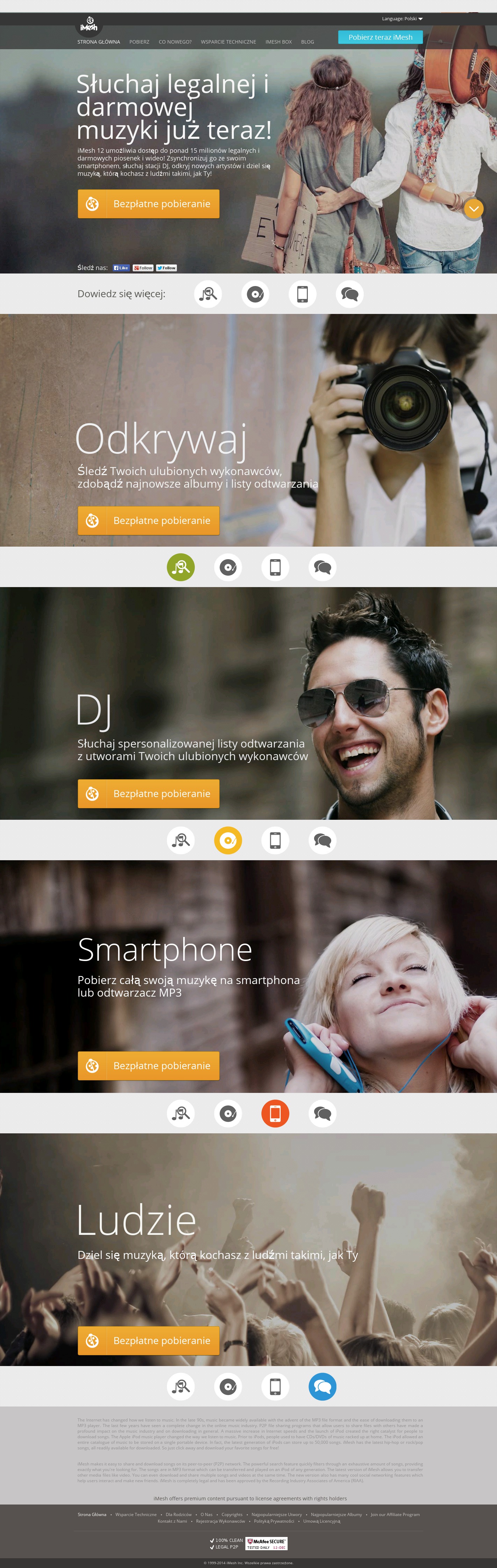This screenshot has width=497, height=1568.
Task: Click the orange down-chevron scroll button
Action: [473, 209]
